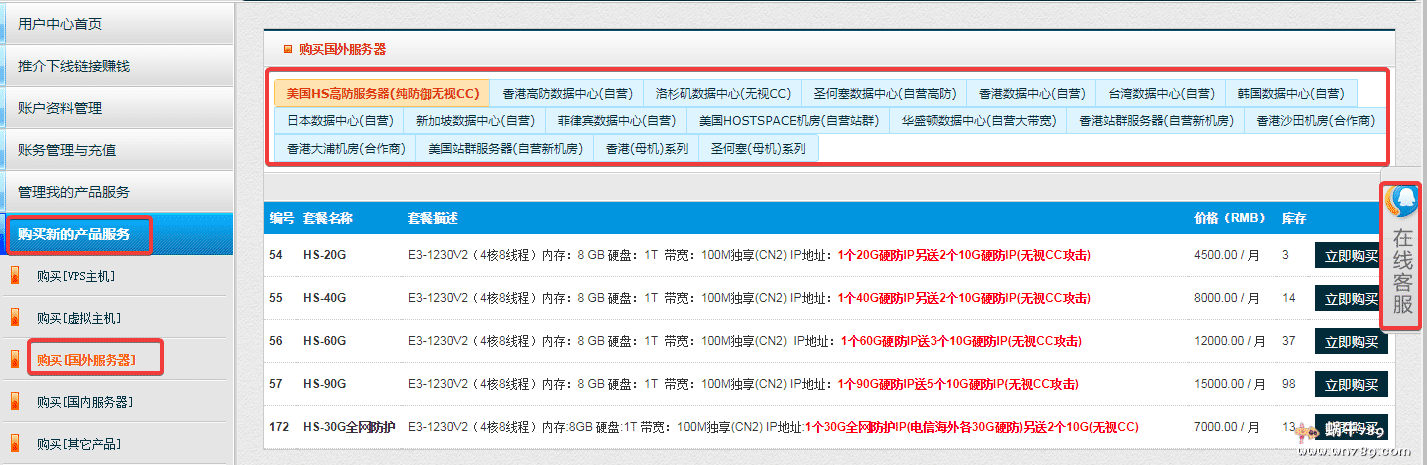Select the 新加坡数据中心(自营) tab
1427x465 pixels.
(x=475, y=120)
